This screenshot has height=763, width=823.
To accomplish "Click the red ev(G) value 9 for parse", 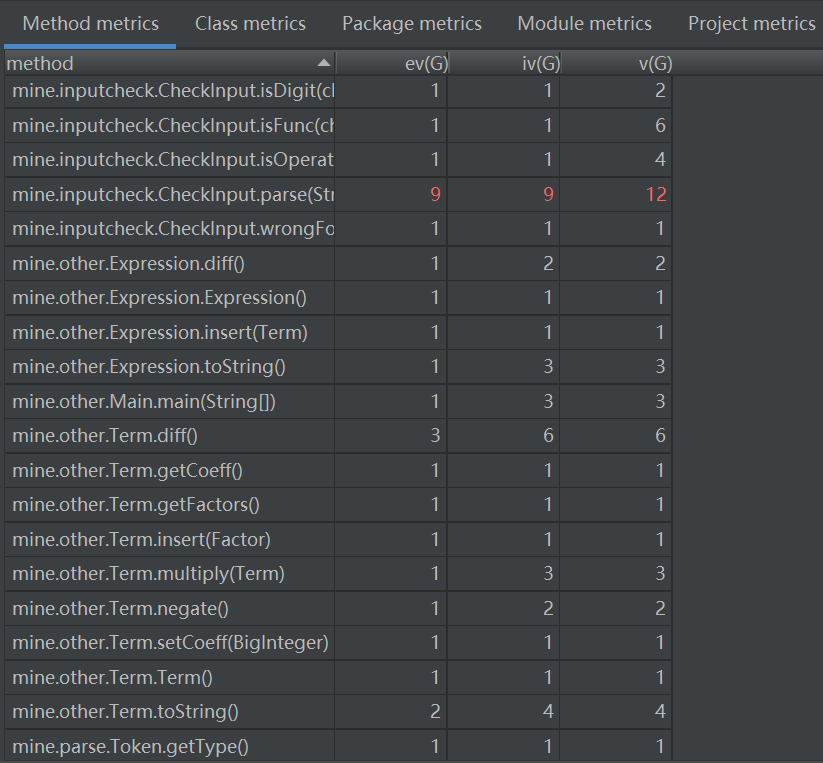I will point(435,195).
